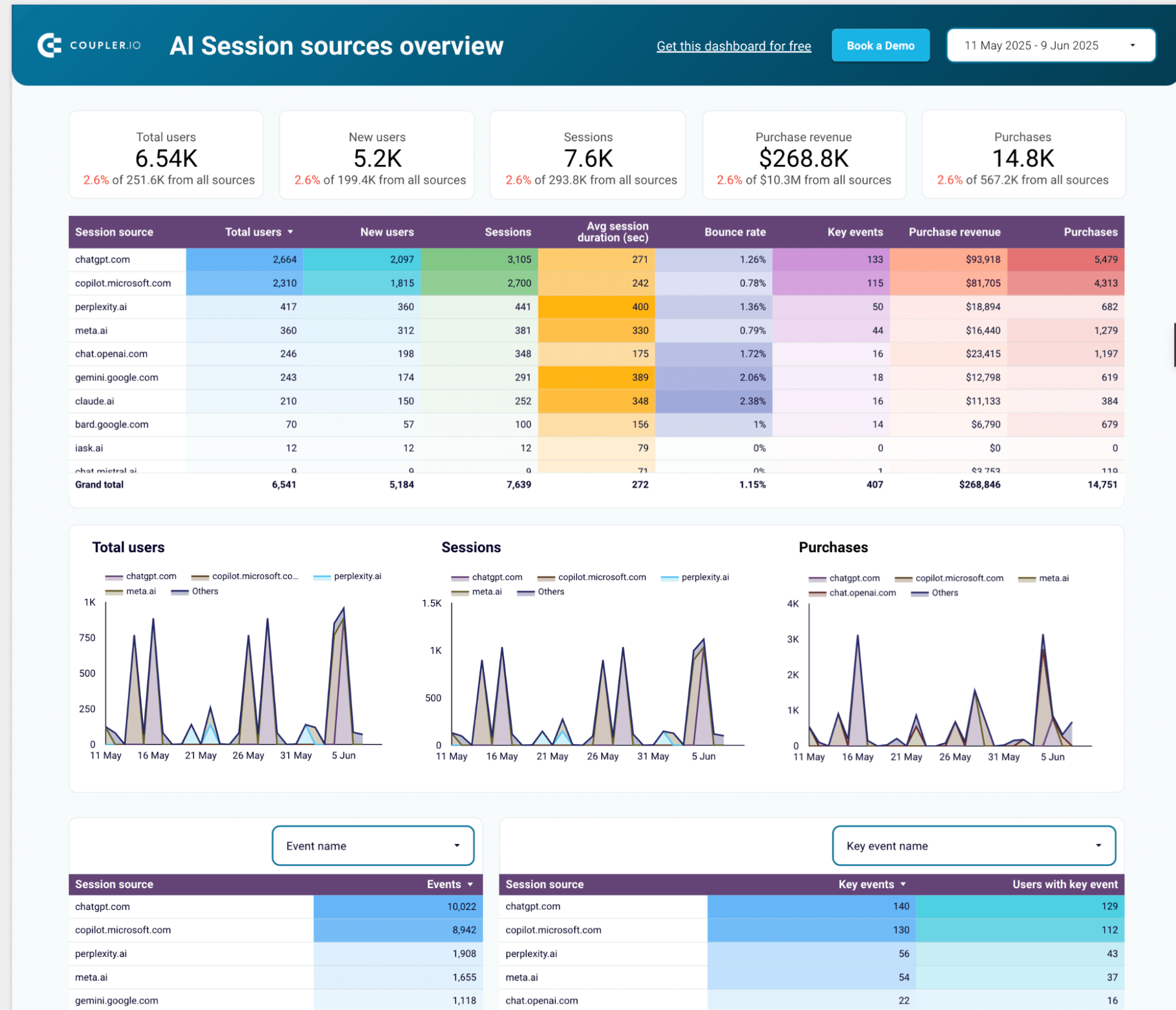The width and height of the screenshot is (1176, 1010).
Task: Click Grand total revenue $268,846
Action: click(x=979, y=484)
